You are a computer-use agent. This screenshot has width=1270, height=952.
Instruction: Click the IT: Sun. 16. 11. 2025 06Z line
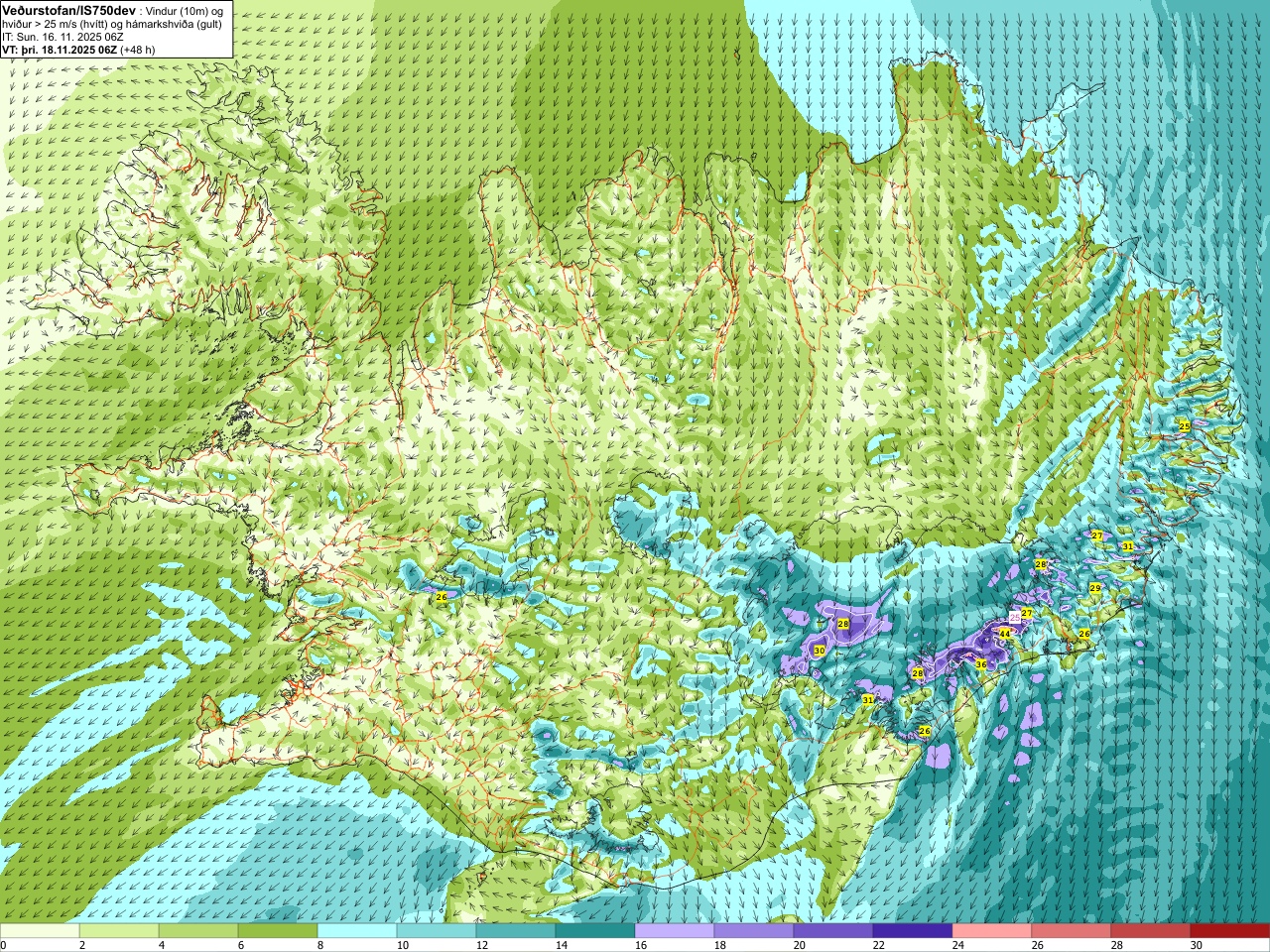[x=63, y=36]
